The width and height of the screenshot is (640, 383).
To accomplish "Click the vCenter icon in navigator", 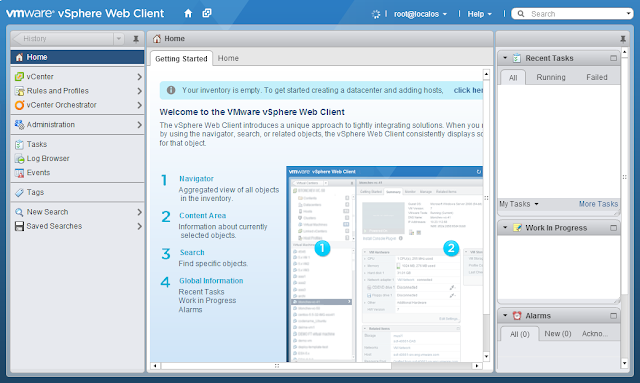I will [x=19, y=77].
